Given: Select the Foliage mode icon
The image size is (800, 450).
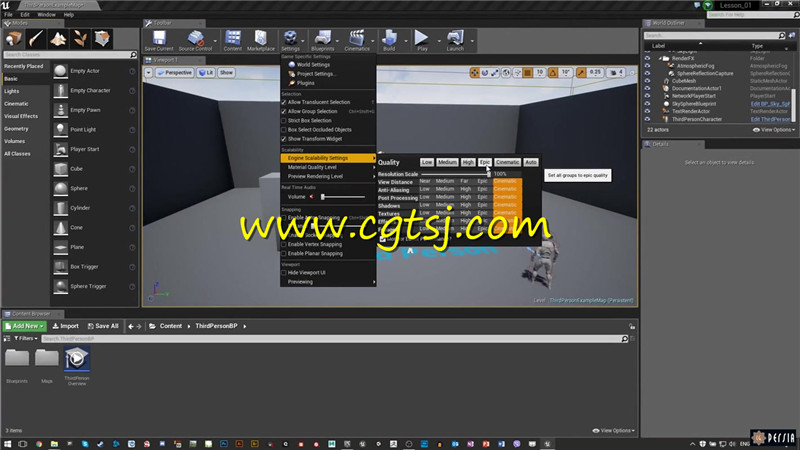Looking at the screenshot, I should (x=80, y=38).
